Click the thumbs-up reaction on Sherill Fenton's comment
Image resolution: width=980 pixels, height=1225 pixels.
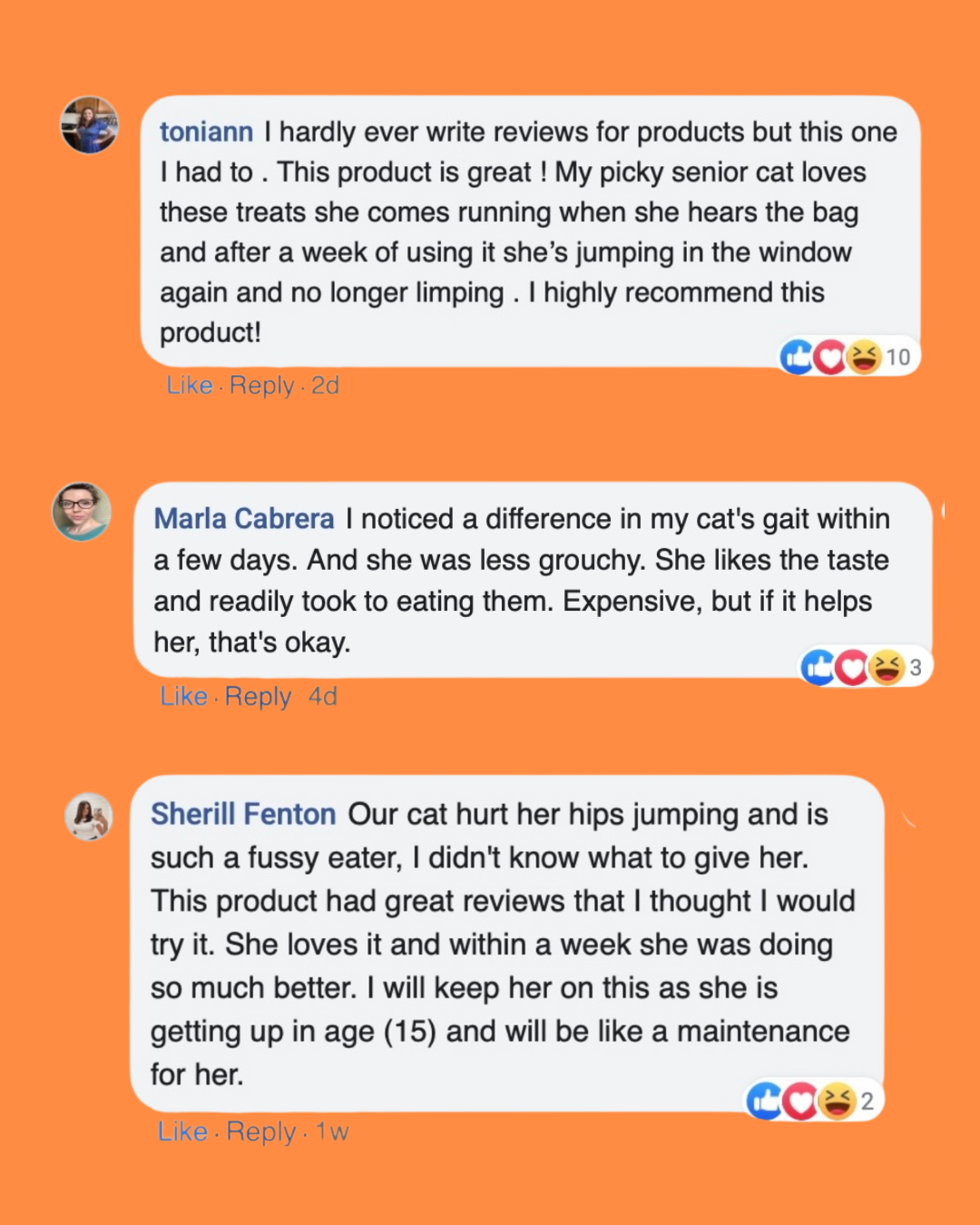point(766,1102)
